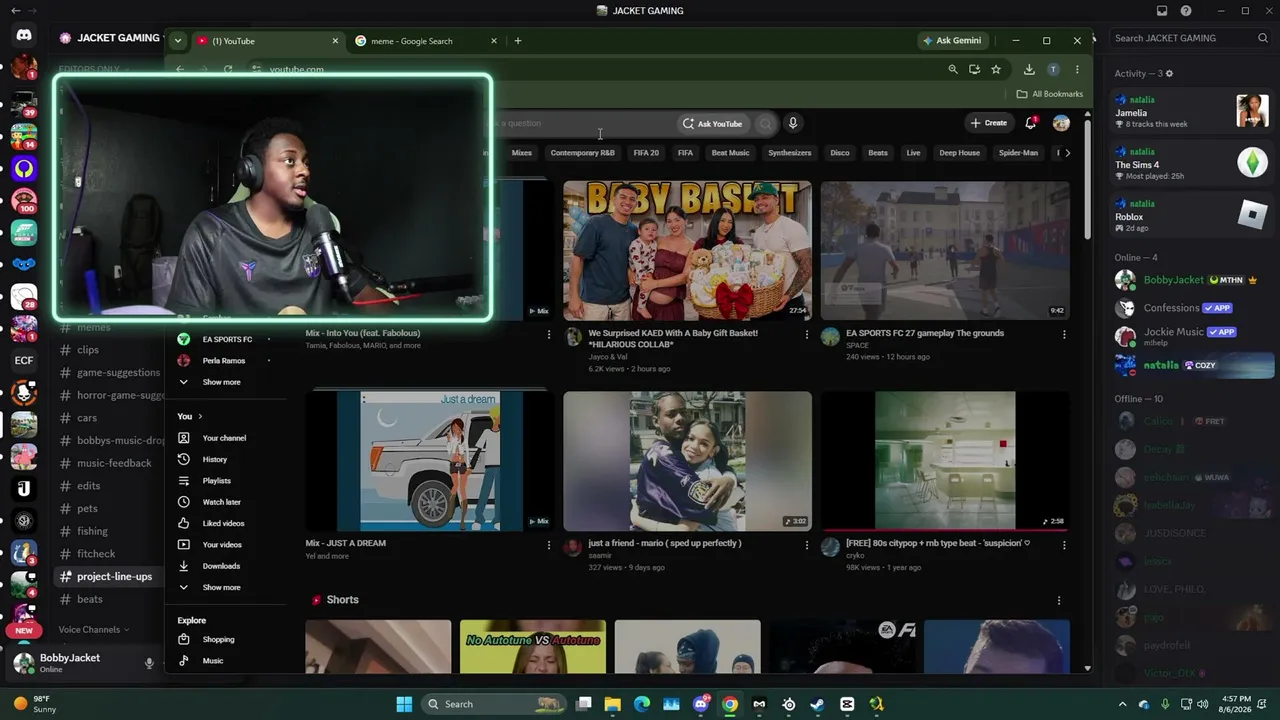This screenshot has height=720, width=1280.
Task: Select the Beat Music filter chip
Action: point(730,153)
